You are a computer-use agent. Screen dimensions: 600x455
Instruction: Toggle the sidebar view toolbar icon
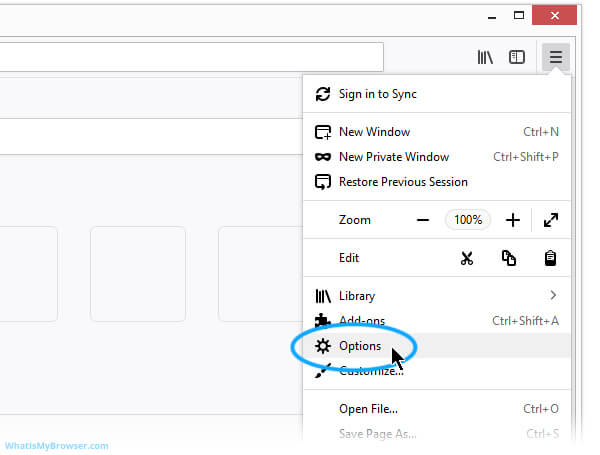[x=517, y=57]
